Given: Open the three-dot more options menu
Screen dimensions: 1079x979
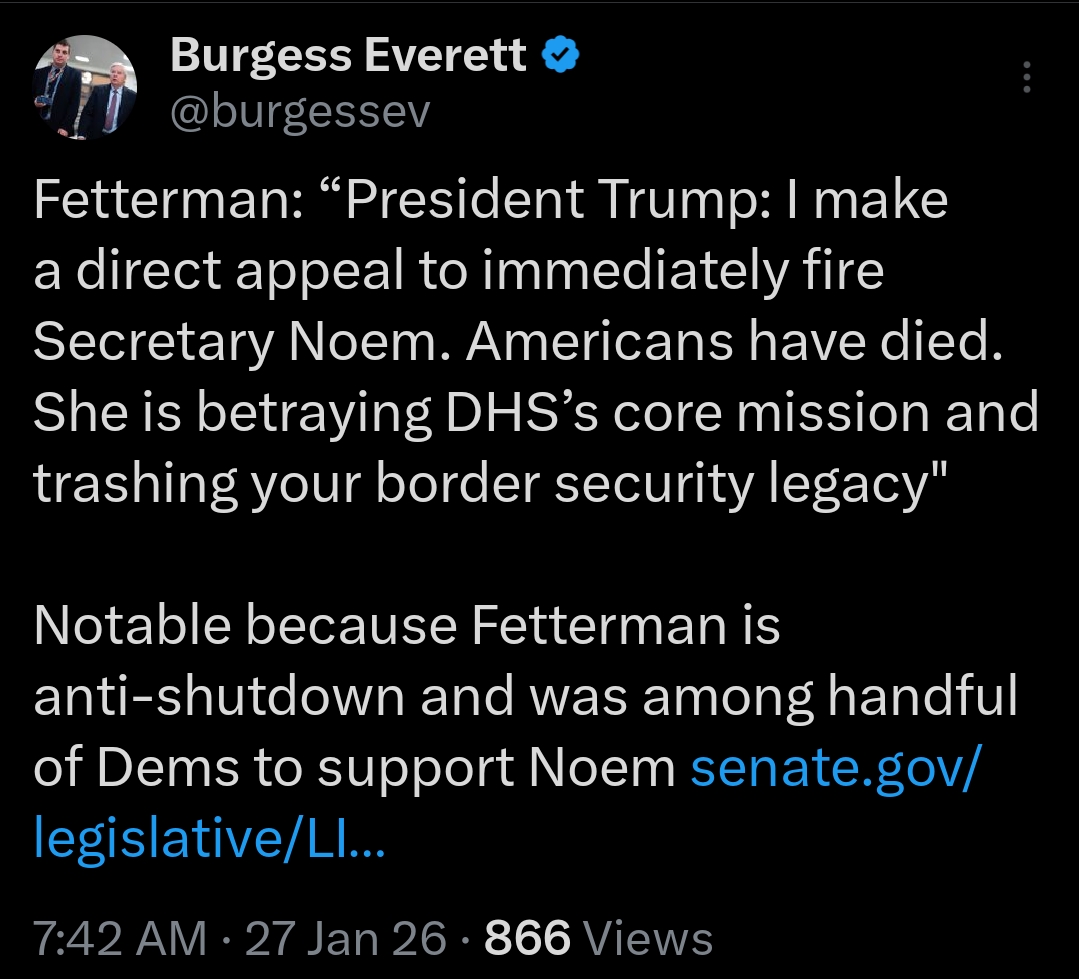Looking at the screenshot, I should (x=1027, y=76).
